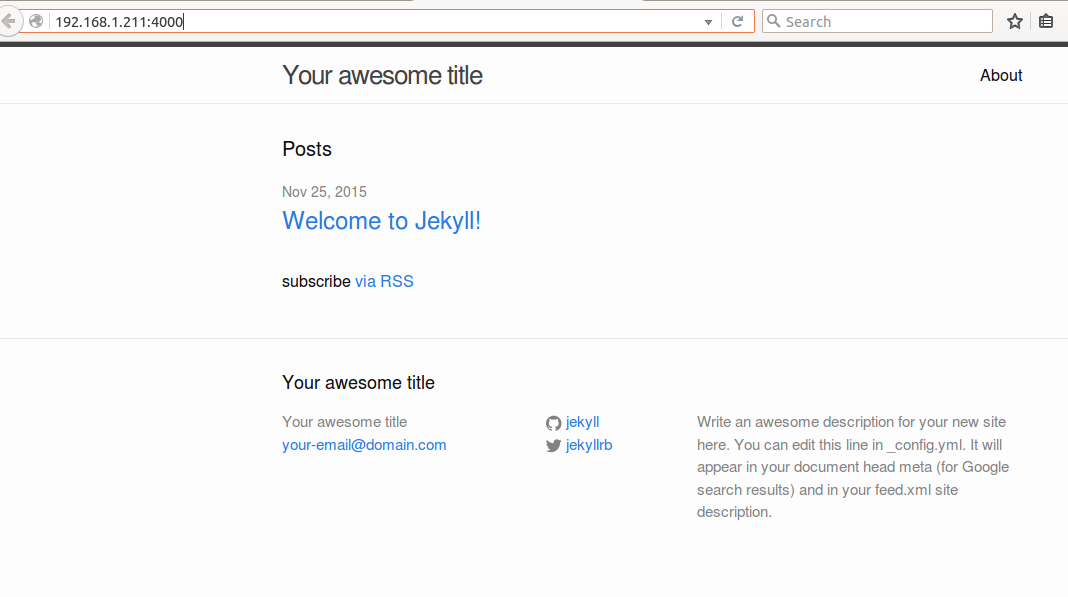Viewport: 1068px width, 597px height.
Task: Click the magnifier icon in search box
Action: (774, 21)
